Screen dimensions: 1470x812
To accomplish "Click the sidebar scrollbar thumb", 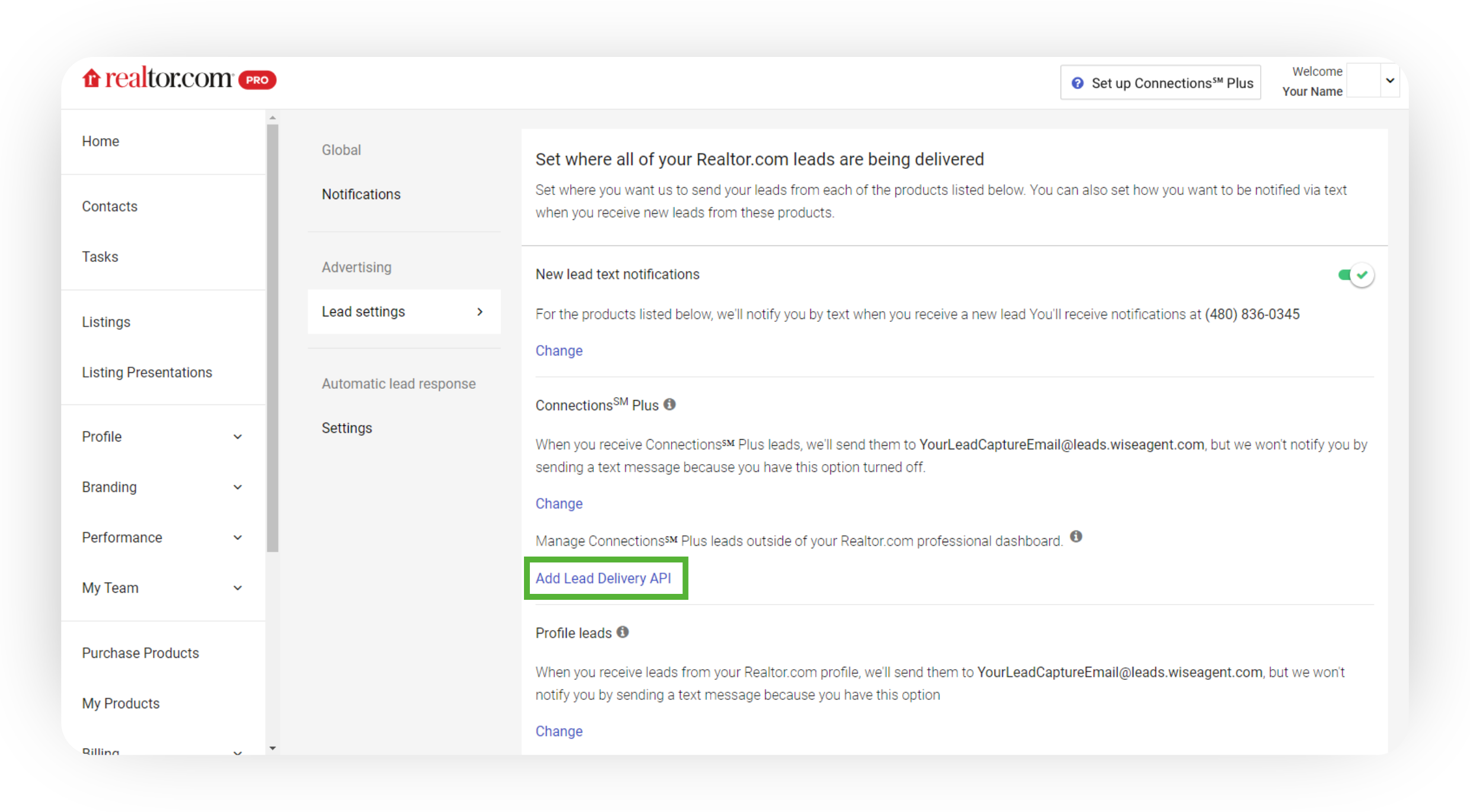I will [273, 338].
